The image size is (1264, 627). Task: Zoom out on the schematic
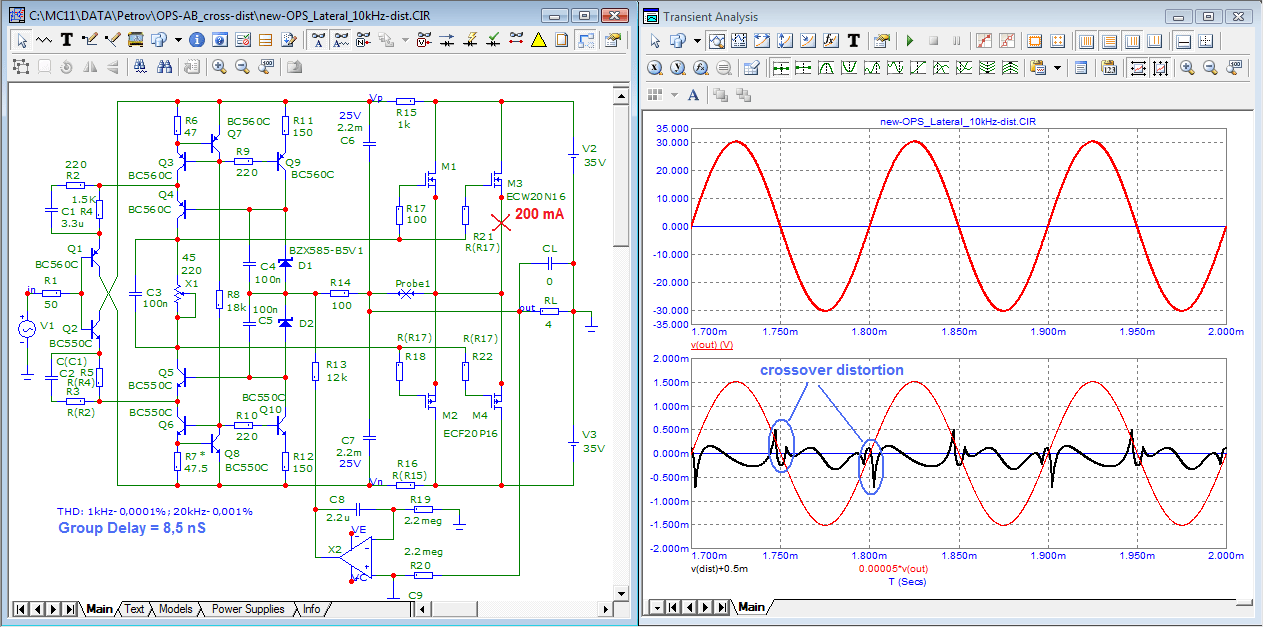242,66
